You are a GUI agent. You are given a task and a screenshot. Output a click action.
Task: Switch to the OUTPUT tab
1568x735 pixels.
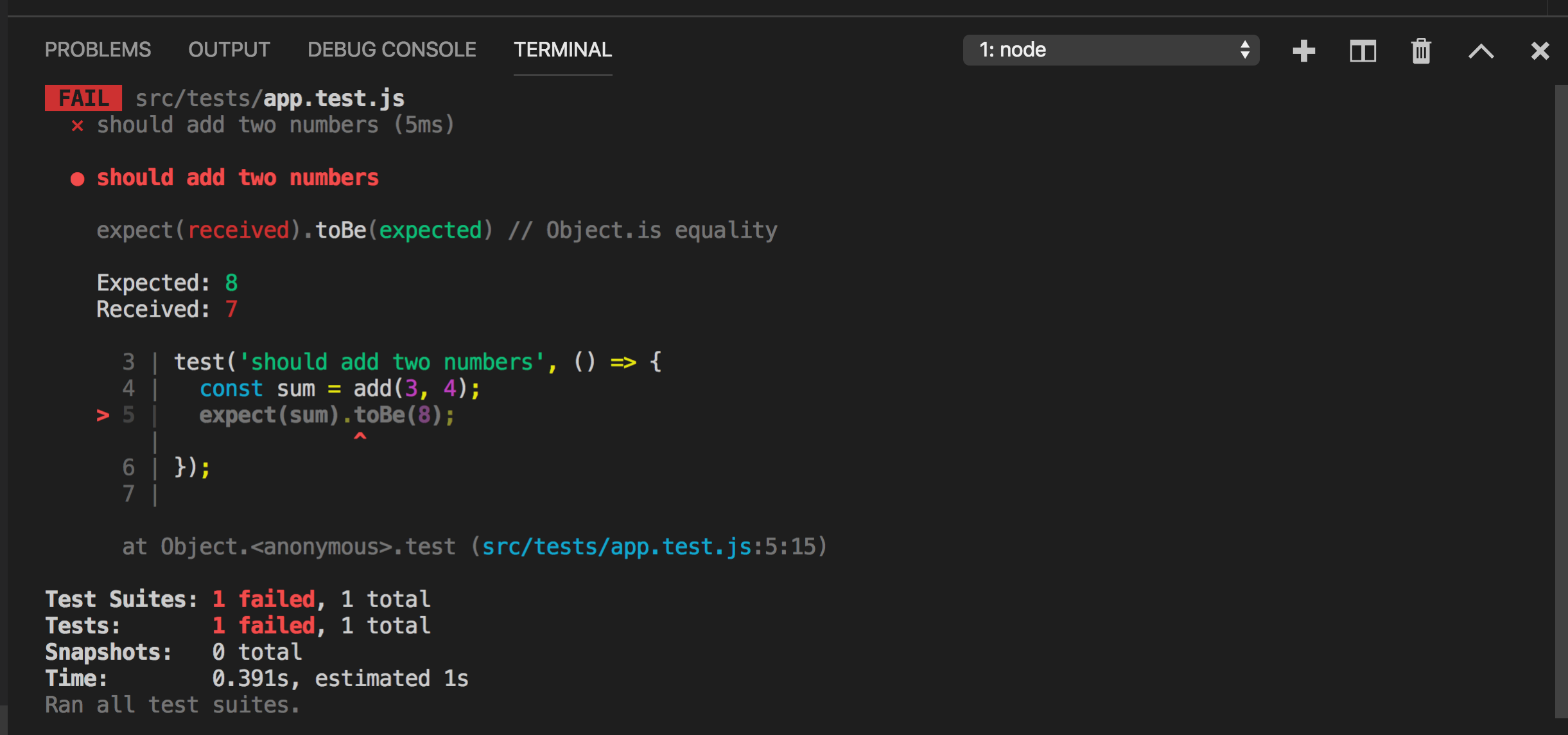pyautogui.click(x=229, y=49)
